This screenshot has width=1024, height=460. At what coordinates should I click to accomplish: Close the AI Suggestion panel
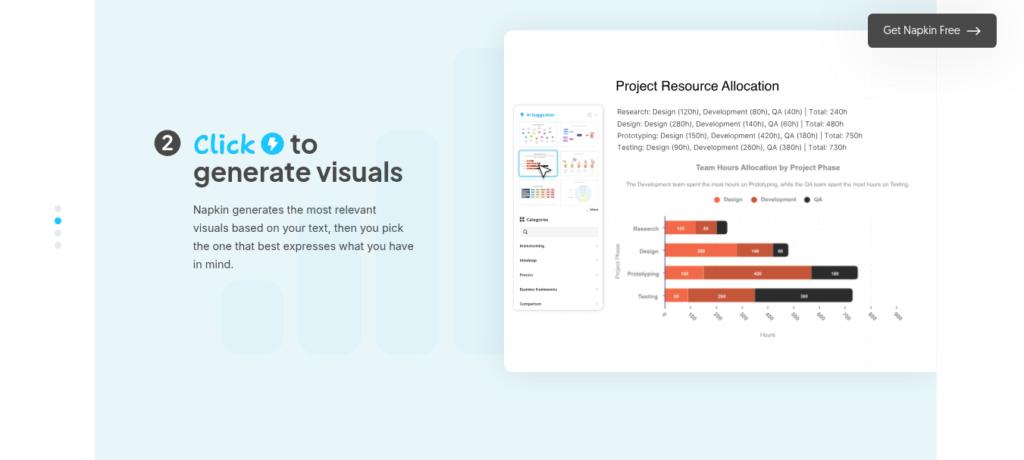[596, 115]
